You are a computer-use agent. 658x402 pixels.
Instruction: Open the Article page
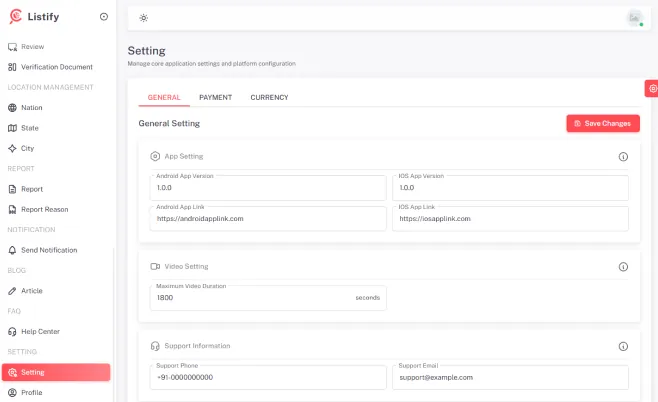point(56,291)
